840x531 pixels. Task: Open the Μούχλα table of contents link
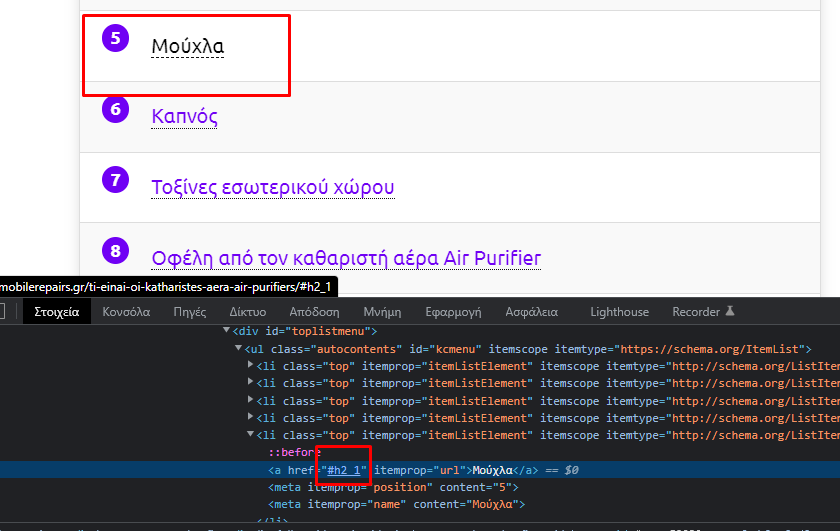pos(188,46)
